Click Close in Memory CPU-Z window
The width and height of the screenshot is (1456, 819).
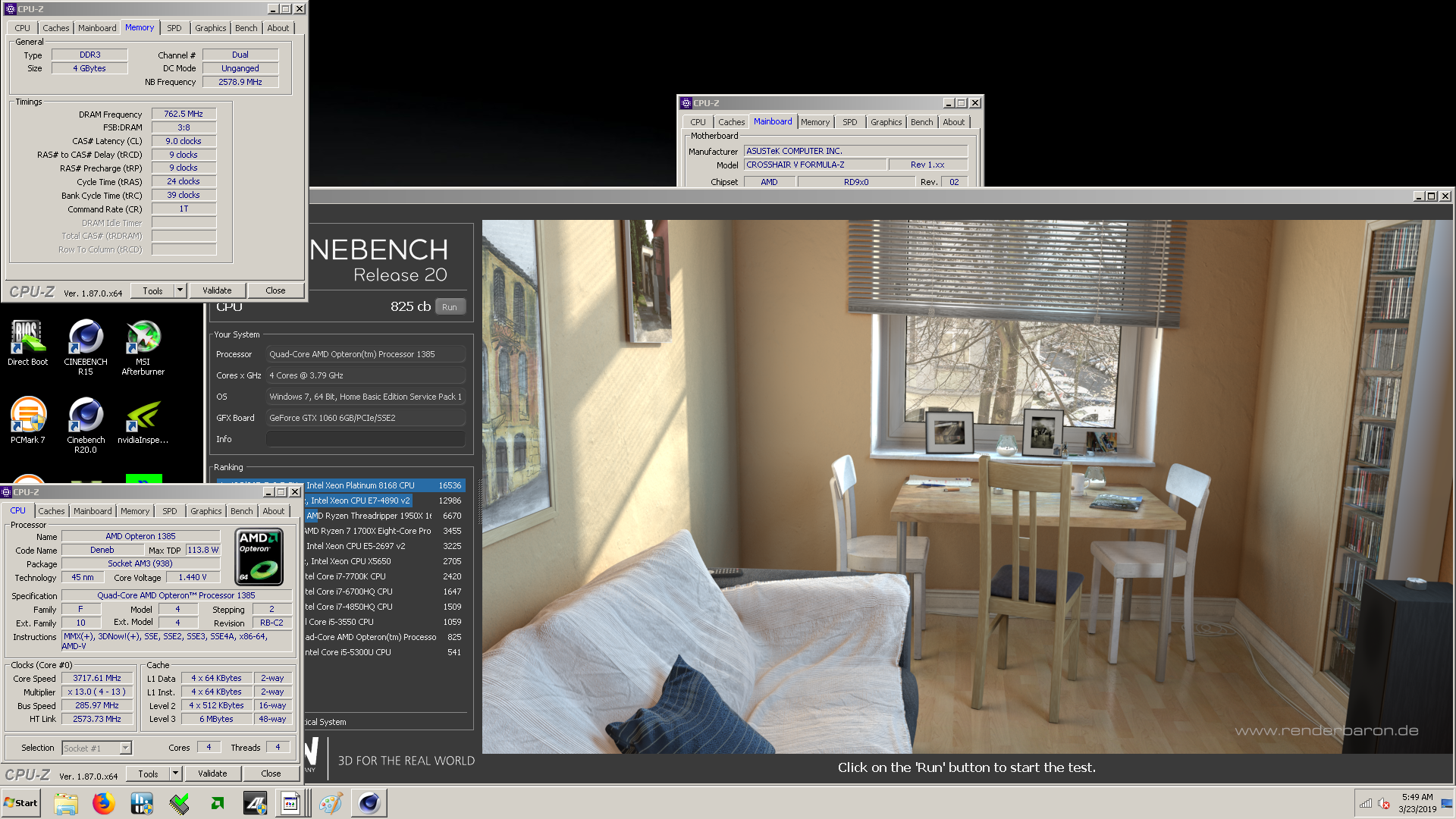pyautogui.click(x=275, y=290)
